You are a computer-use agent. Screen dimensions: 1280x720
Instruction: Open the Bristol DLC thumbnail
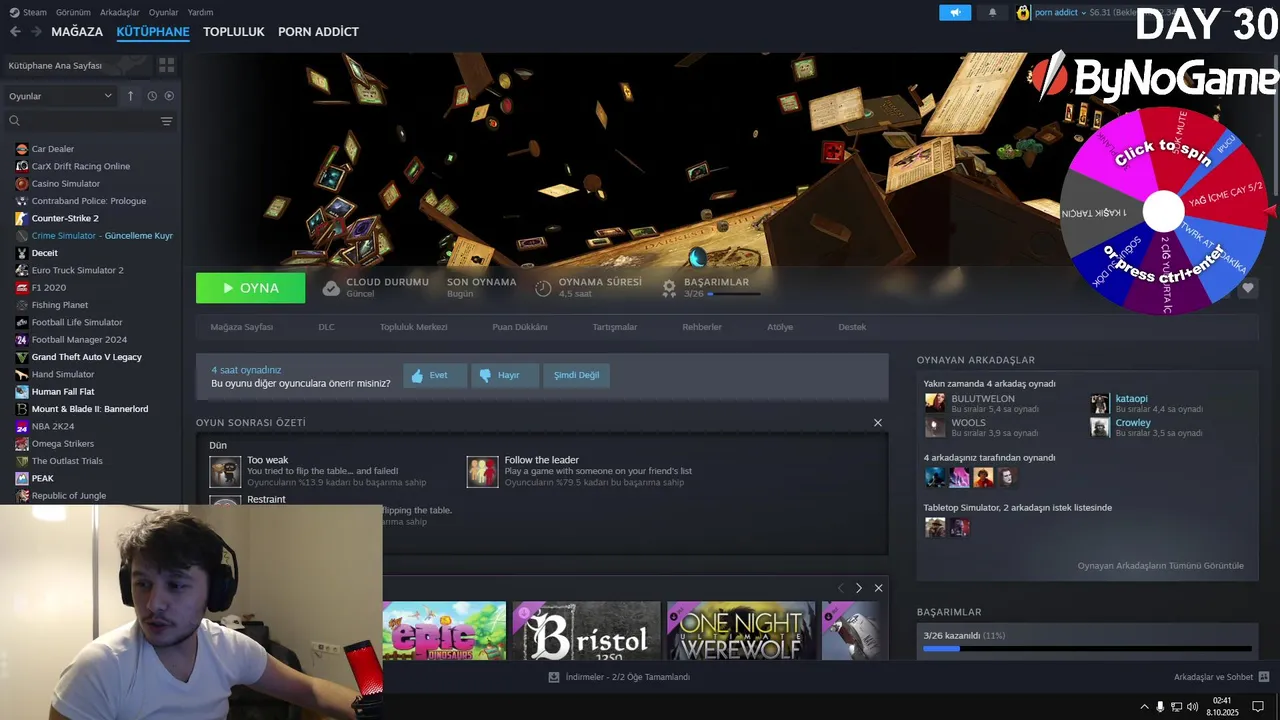(x=587, y=631)
